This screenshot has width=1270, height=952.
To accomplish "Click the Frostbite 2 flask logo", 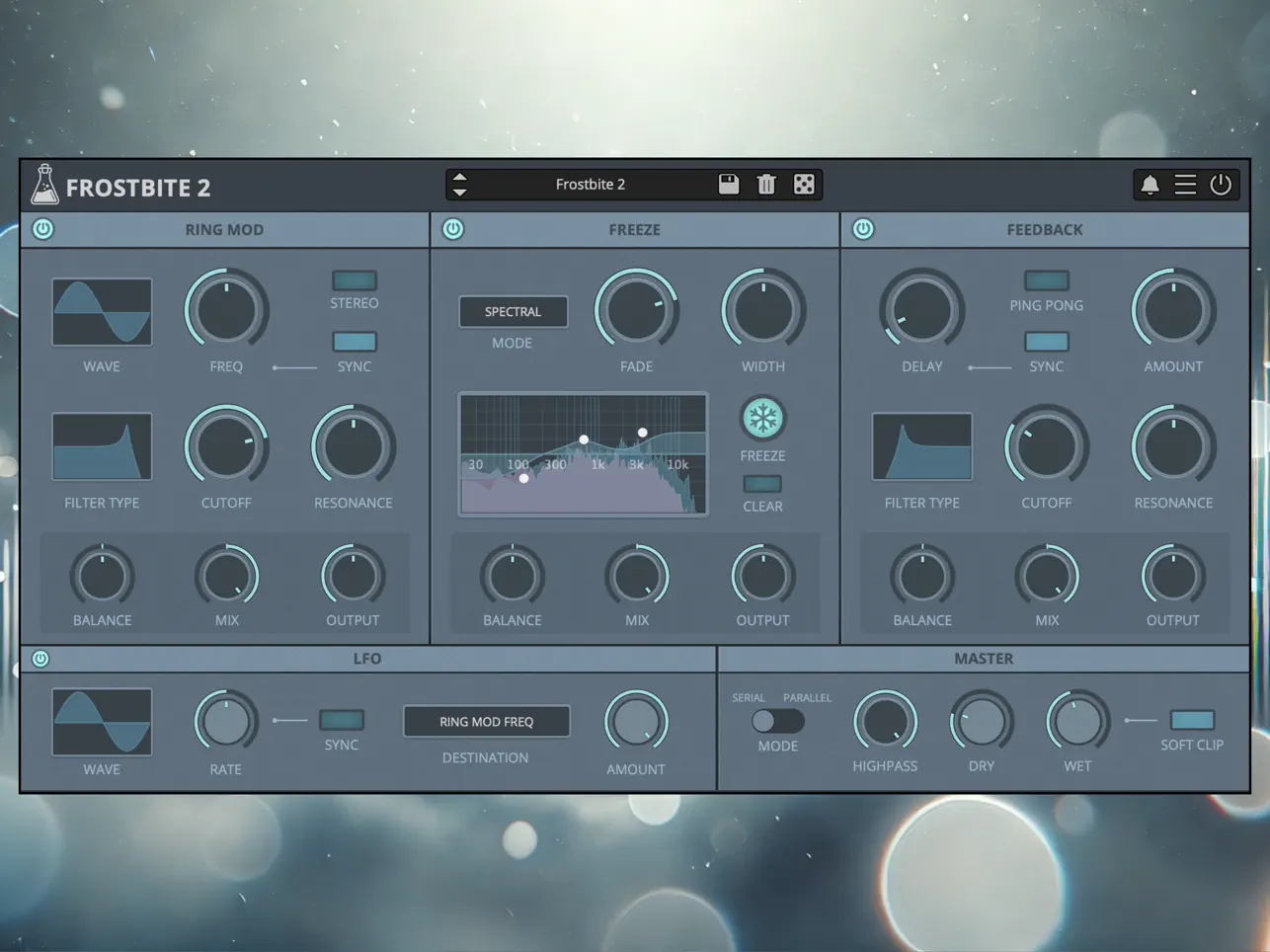I will (x=44, y=185).
